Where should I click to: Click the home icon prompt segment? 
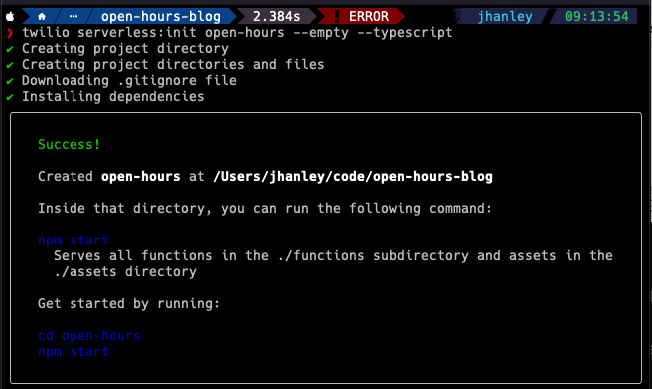tap(42, 17)
